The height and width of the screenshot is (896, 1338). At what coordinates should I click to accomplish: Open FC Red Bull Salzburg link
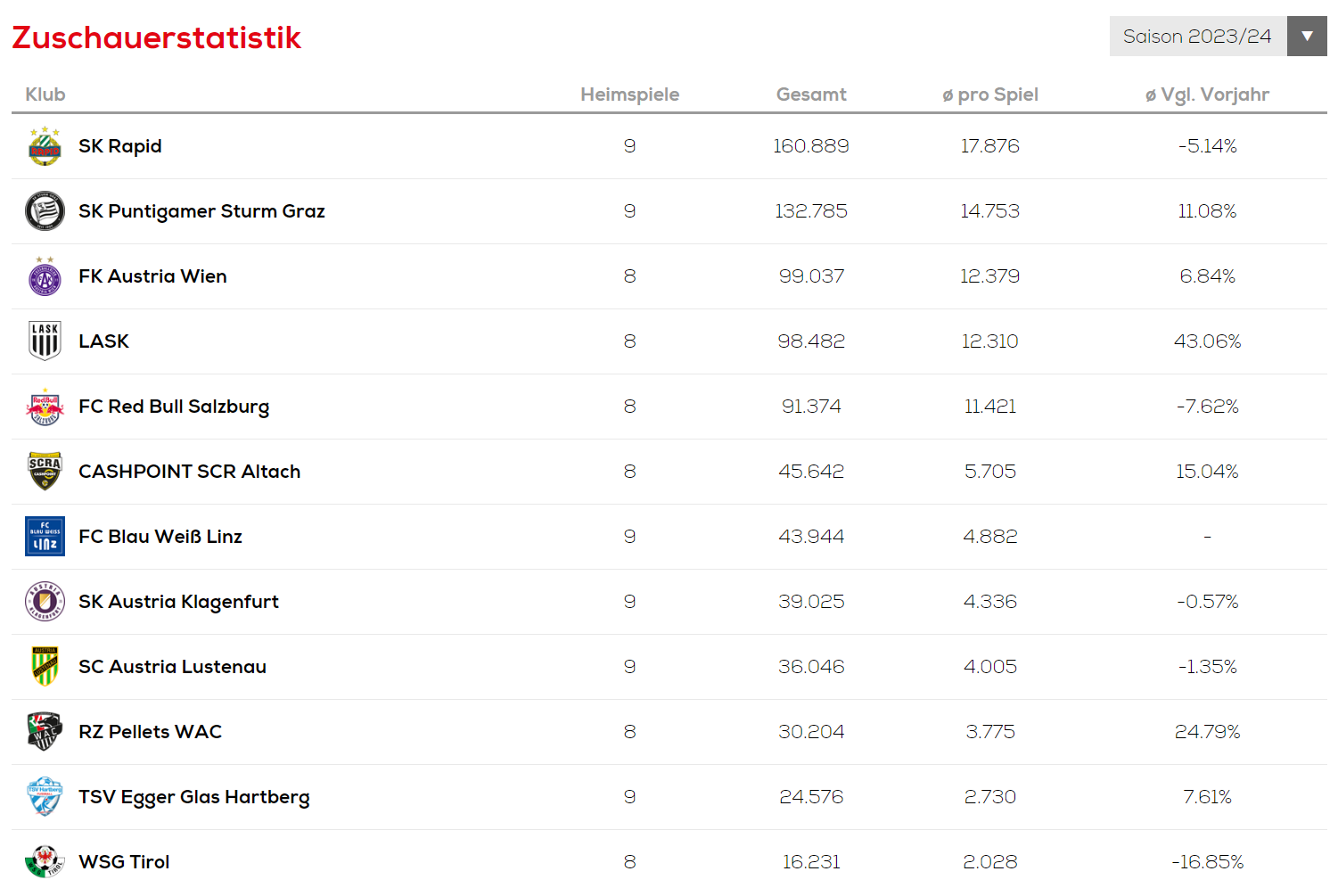click(174, 407)
